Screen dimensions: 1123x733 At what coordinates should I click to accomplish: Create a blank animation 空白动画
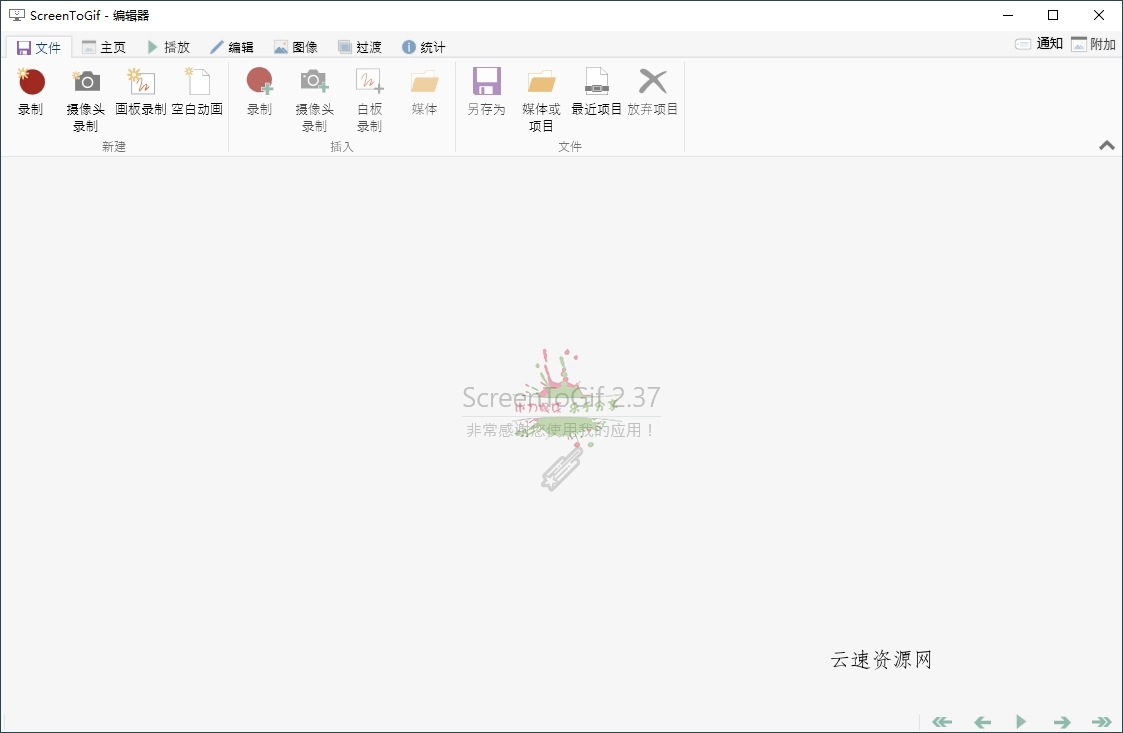tap(198, 95)
